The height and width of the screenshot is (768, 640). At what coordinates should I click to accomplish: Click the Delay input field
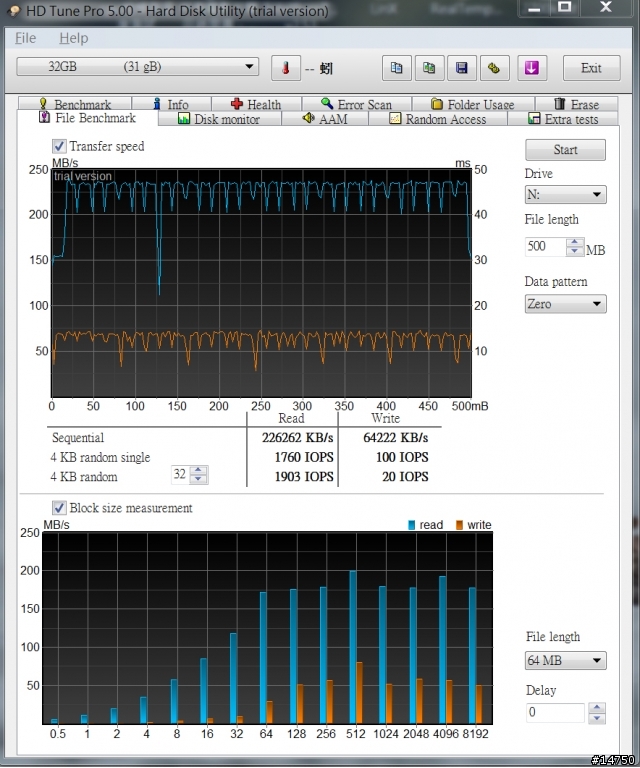click(x=555, y=712)
